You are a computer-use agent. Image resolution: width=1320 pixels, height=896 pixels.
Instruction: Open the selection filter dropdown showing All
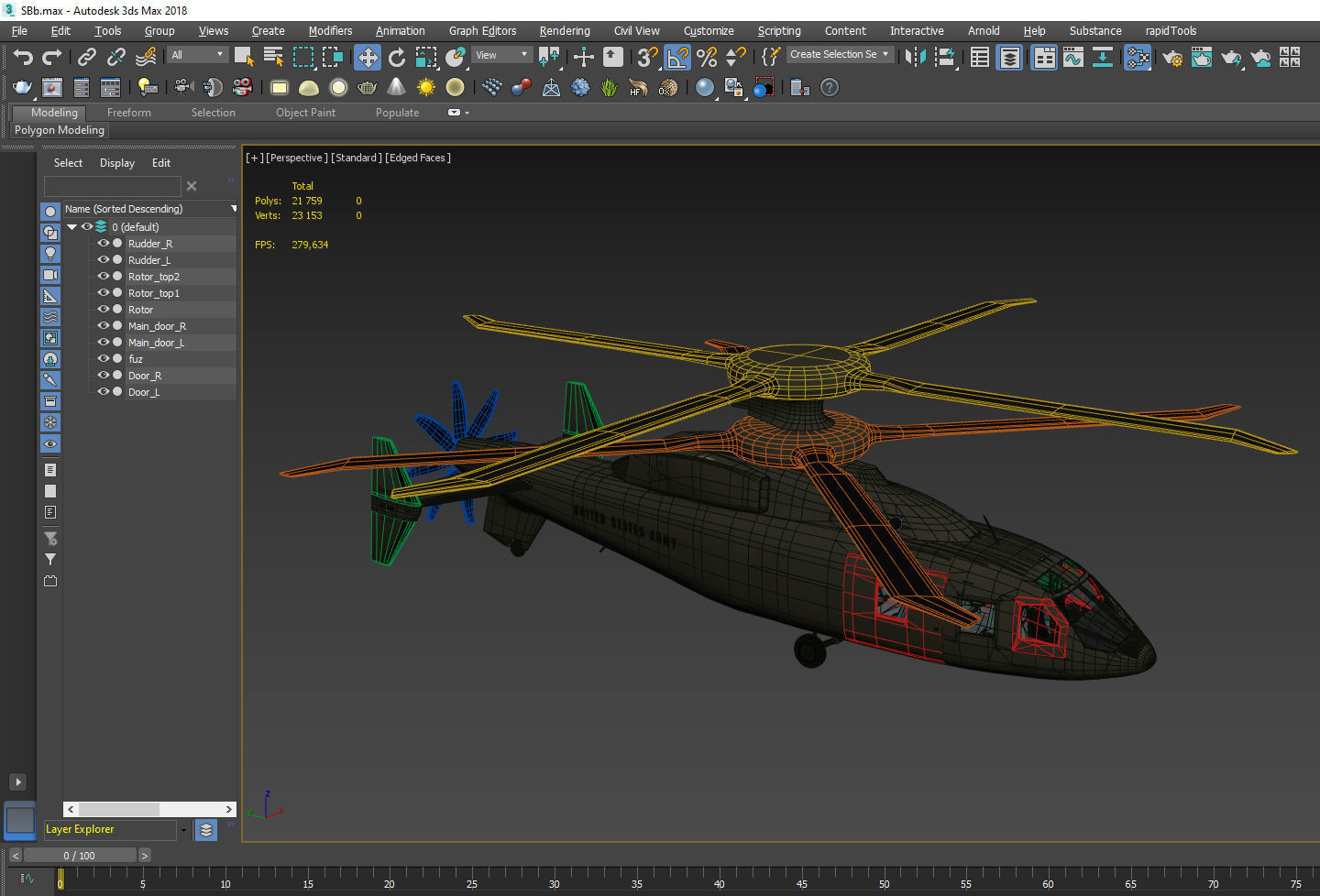(x=195, y=53)
